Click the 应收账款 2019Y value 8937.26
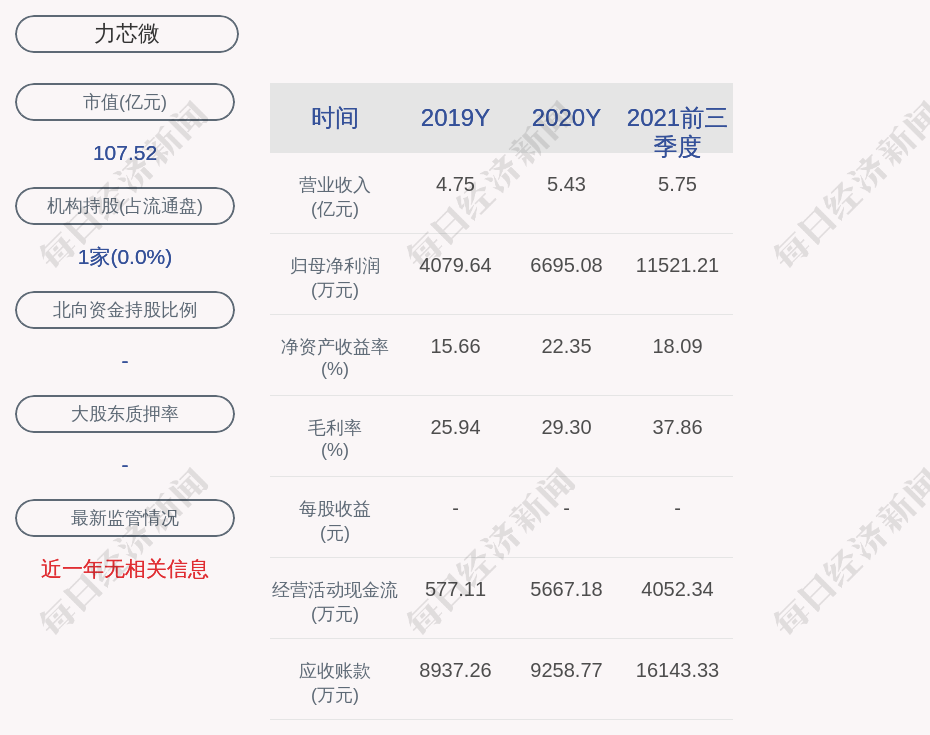 coord(455,671)
